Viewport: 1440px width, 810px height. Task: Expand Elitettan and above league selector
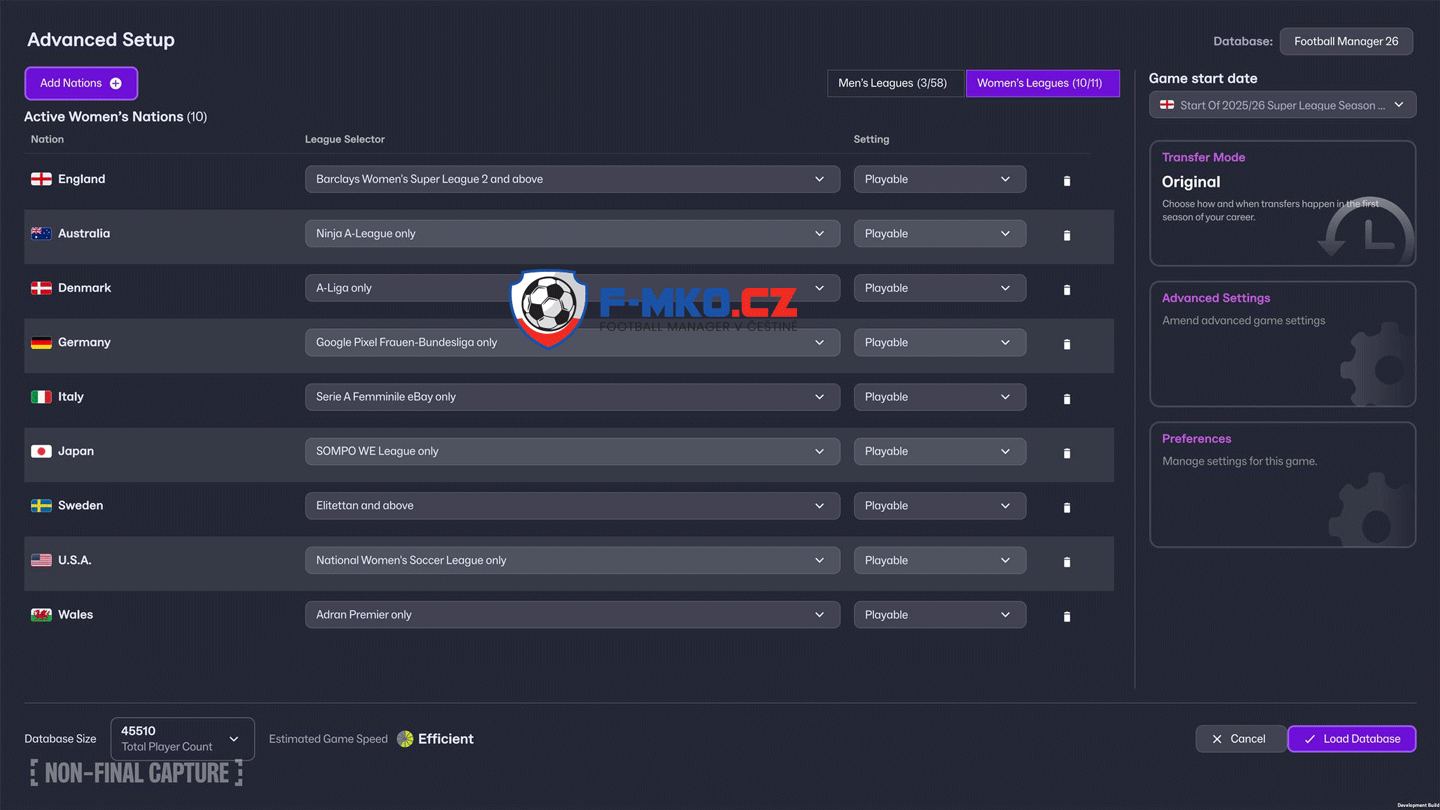point(572,506)
